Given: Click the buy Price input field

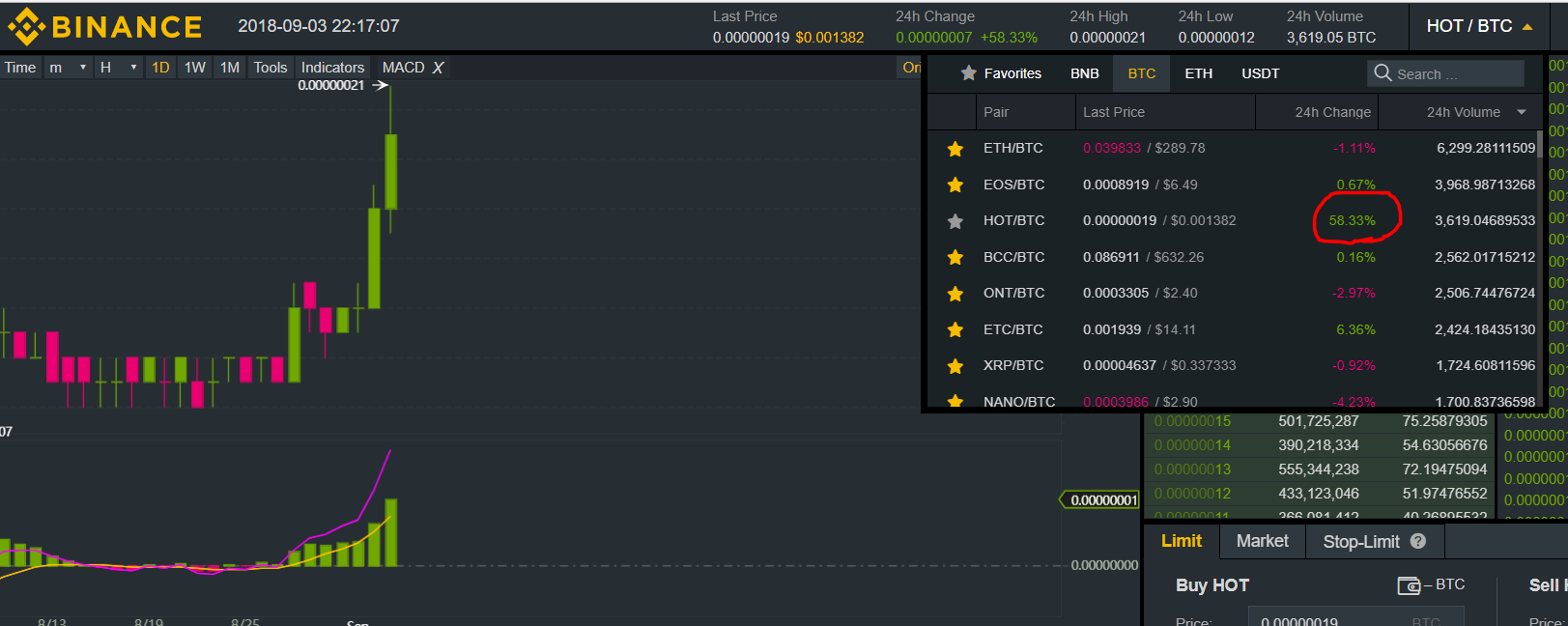Looking at the screenshot, I should [x=1356, y=618].
